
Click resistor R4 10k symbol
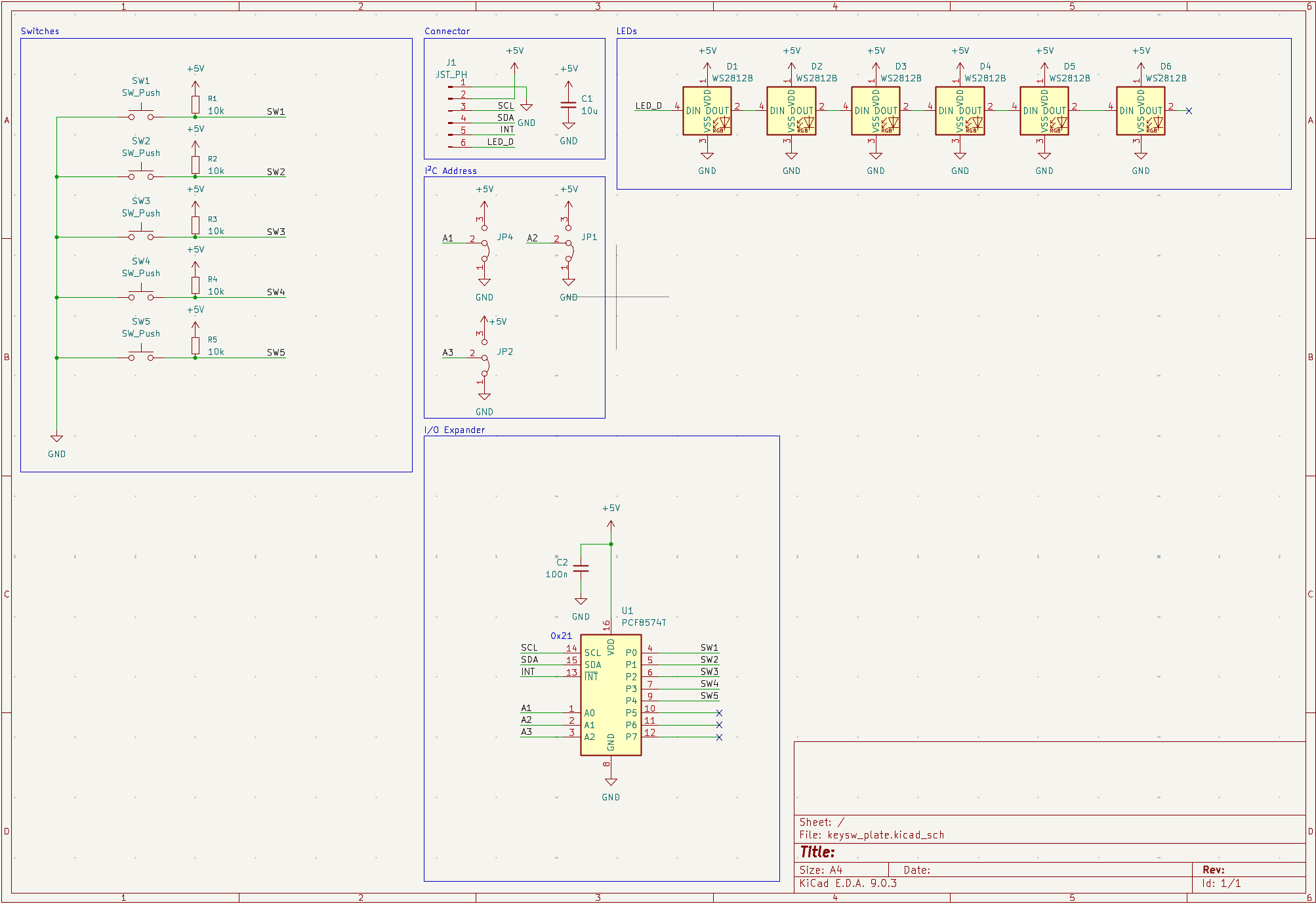pos(195,285)
